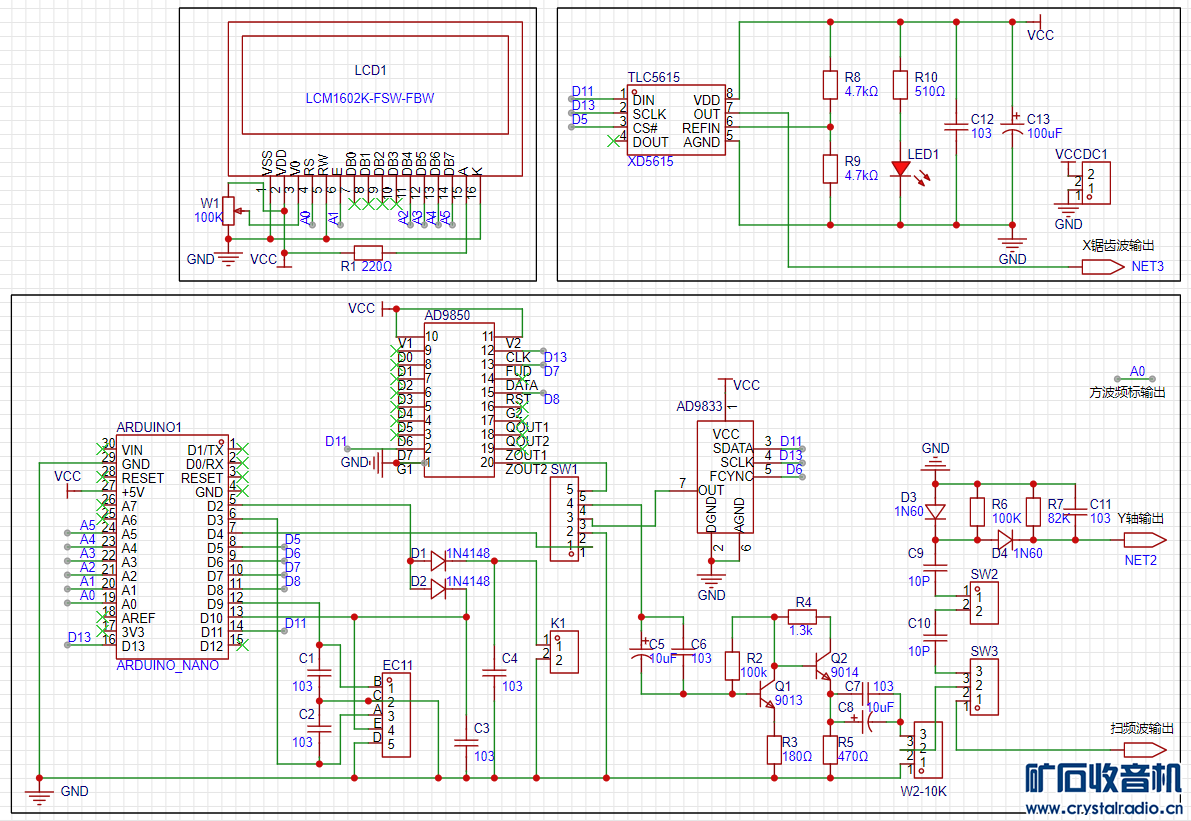Select the Q2 9014 transistor symbol
The width and height of the screenshot is (1191, 821).
click(823, 667)
